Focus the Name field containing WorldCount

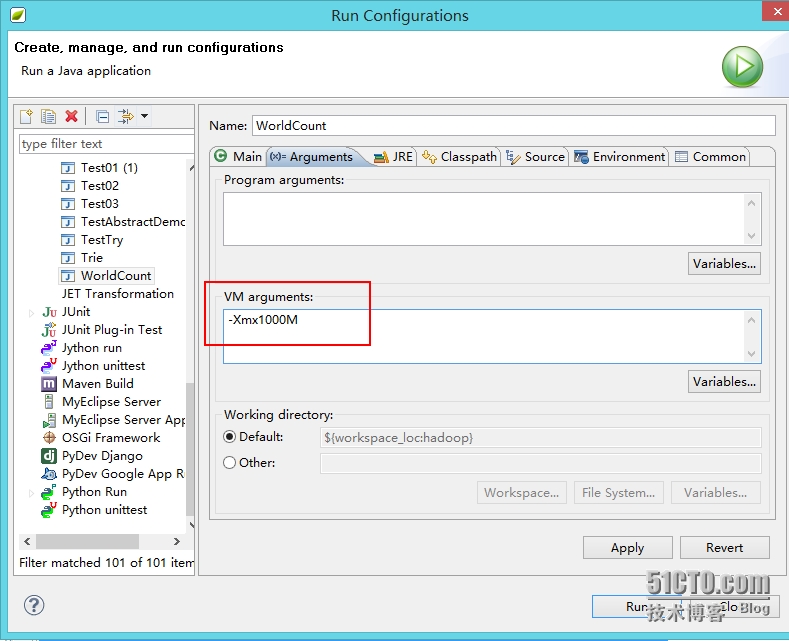coord(513,125)
